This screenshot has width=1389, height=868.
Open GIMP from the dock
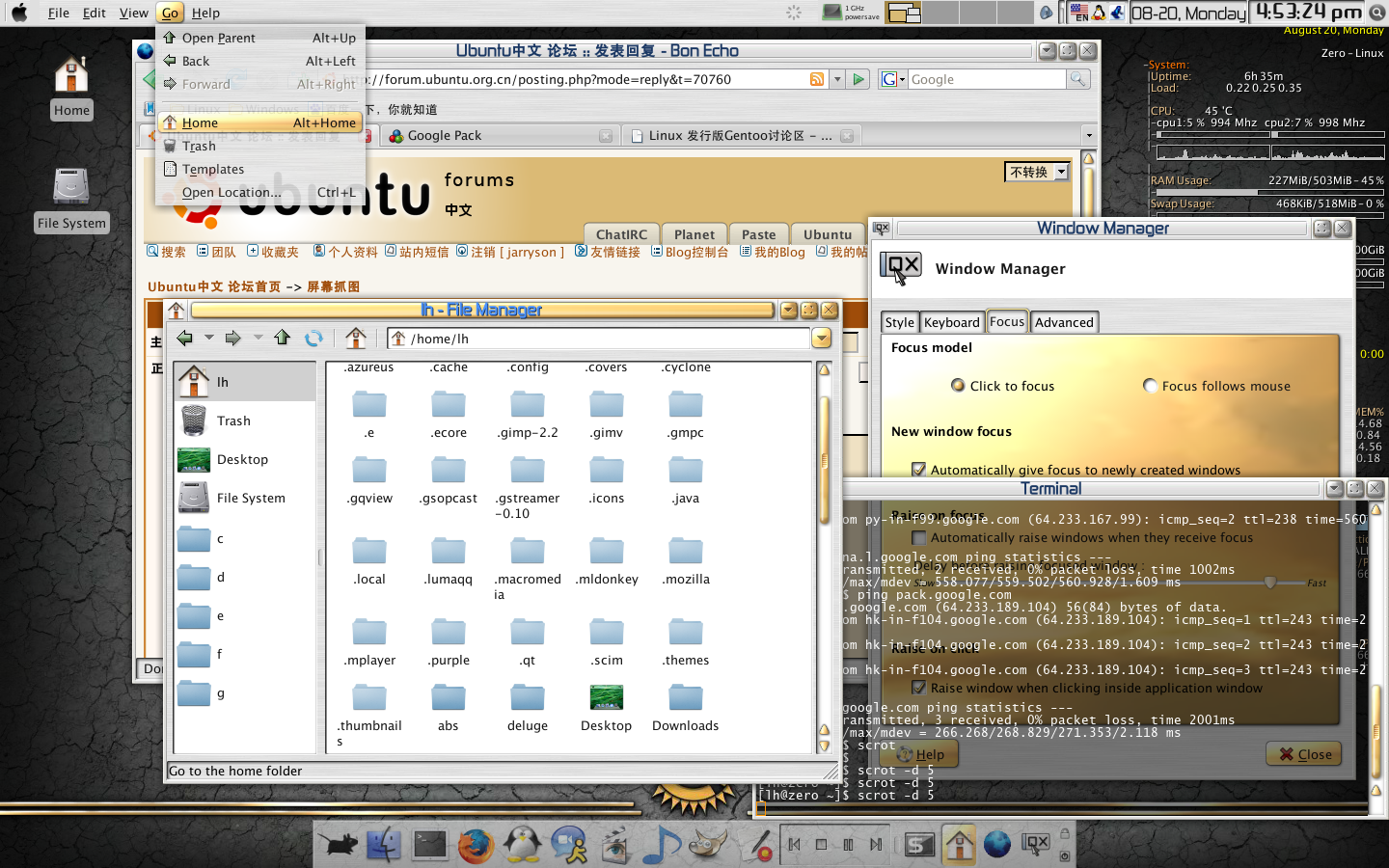coord(707,845)
